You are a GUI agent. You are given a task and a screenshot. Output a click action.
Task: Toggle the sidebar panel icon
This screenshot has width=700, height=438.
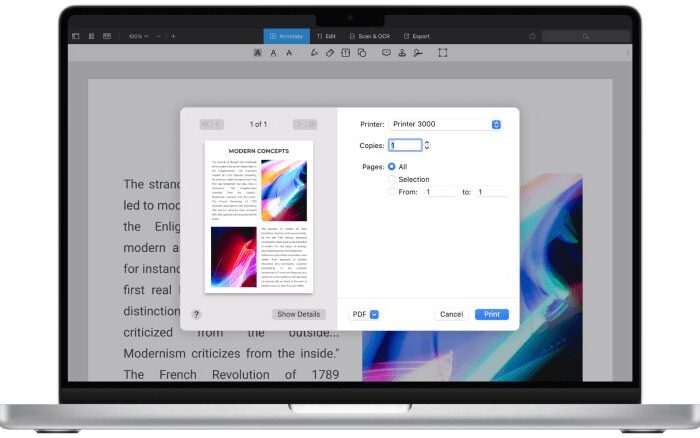click(75, 36)
